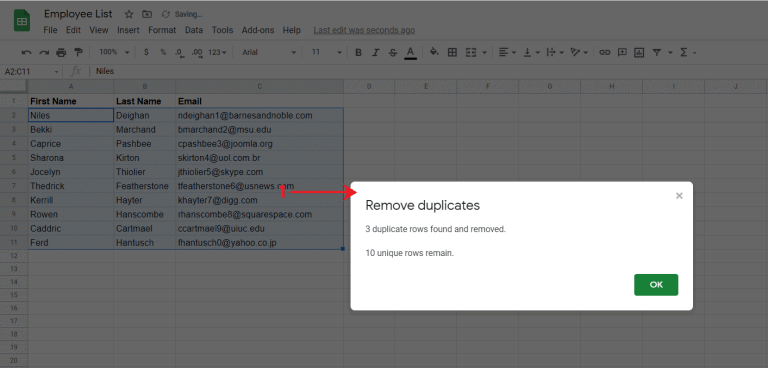The image size is (768, 368).
Task: Click cell with fhantusch0@yahoo.co.jp
Action: (260, 243)
